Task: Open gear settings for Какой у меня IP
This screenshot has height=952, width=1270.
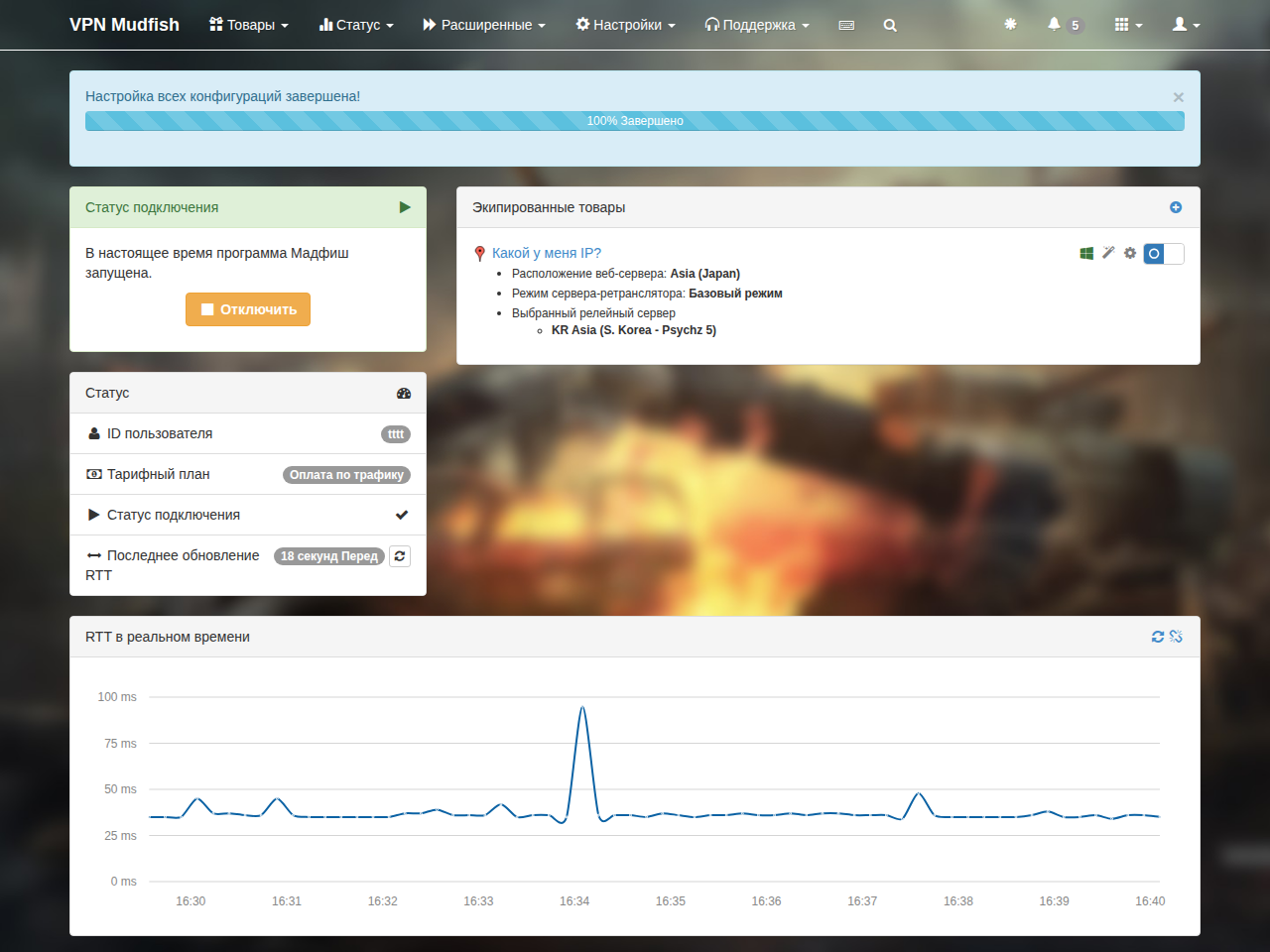Action: (x=1130, y=253)
